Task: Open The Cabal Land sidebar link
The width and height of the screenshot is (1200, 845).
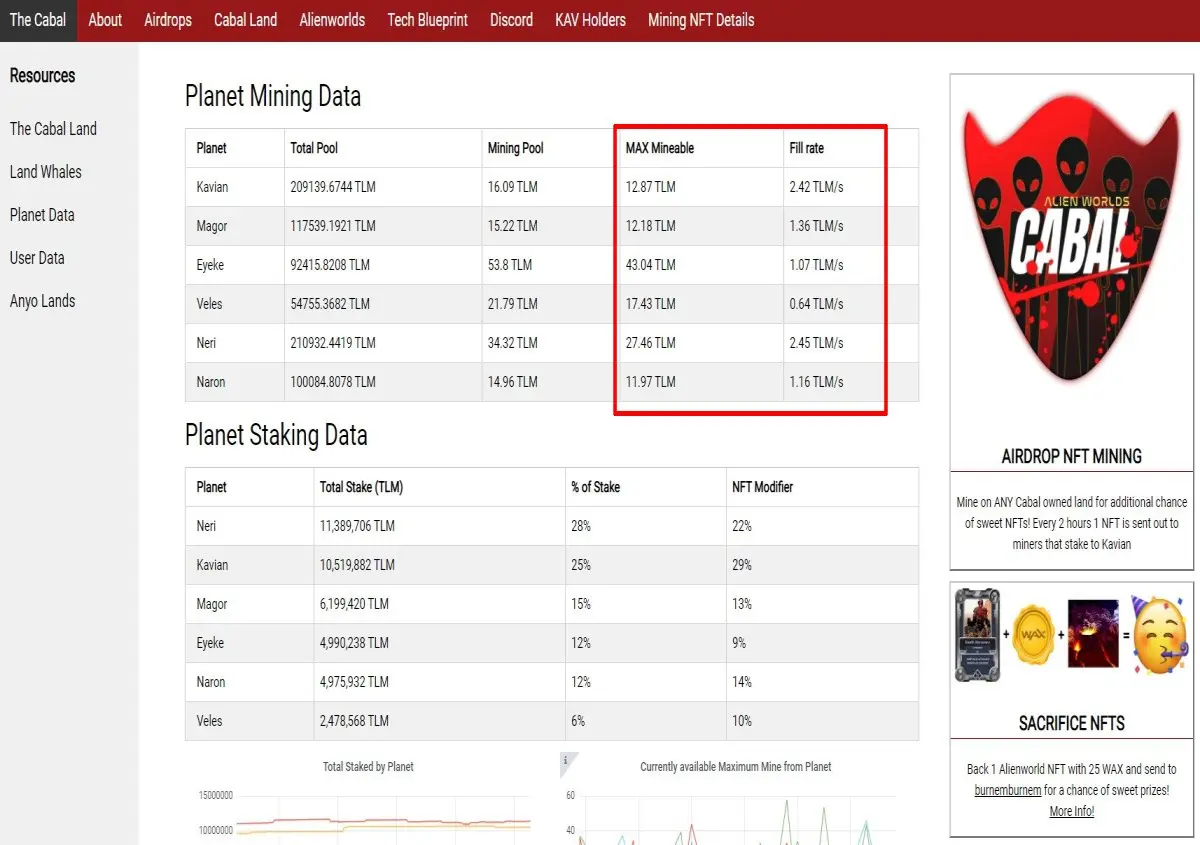Action: 53,129
